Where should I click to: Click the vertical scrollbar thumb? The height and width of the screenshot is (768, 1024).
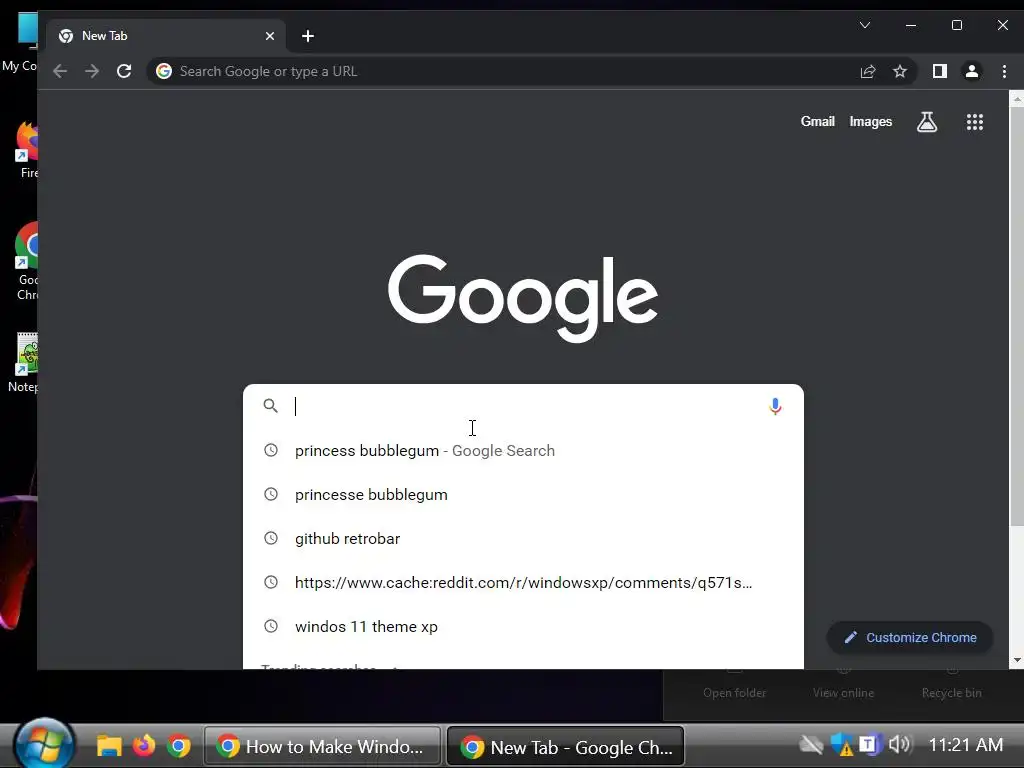pos(1017,316)
